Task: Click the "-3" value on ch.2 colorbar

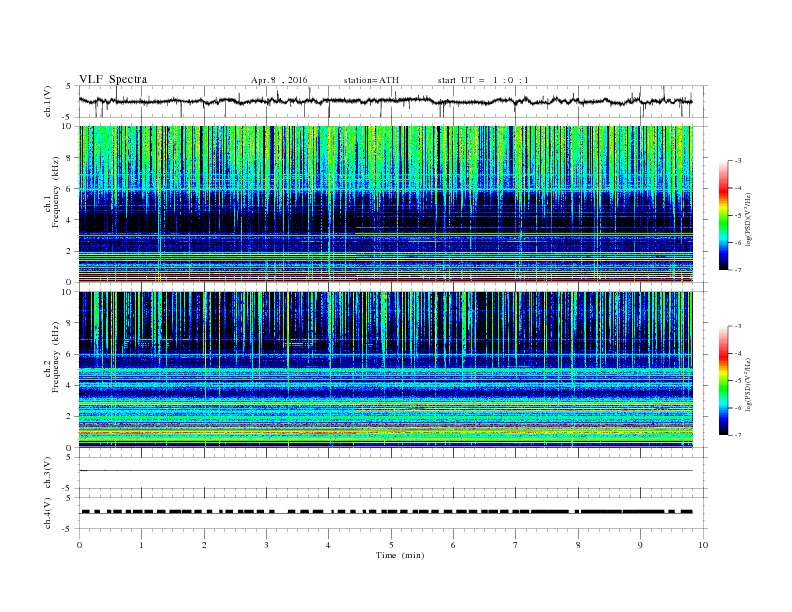Action: (x=738, y=326)
